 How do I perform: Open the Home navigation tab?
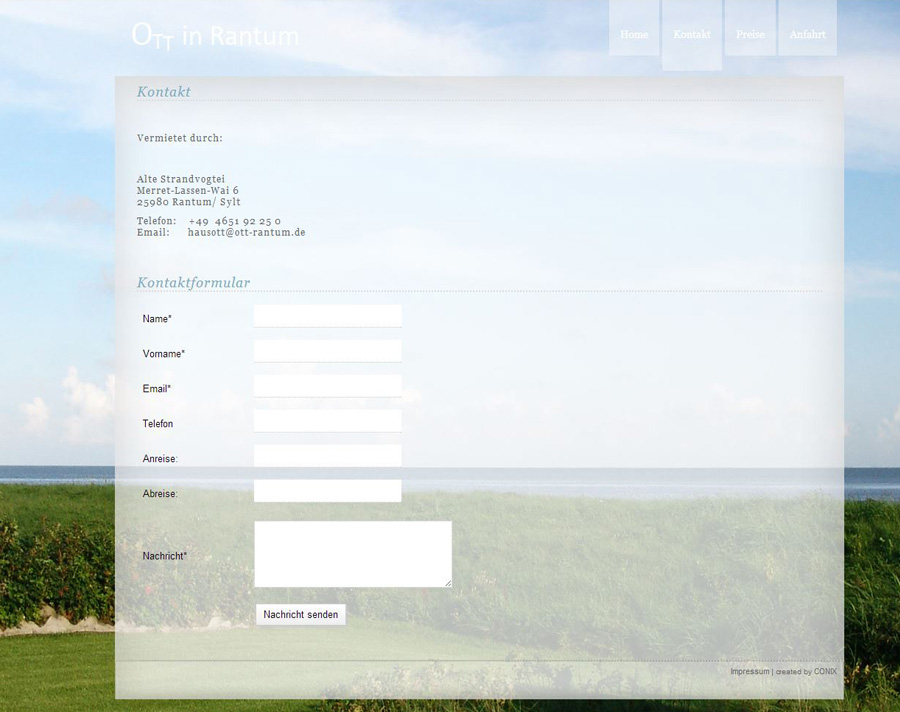pos(634,35)
